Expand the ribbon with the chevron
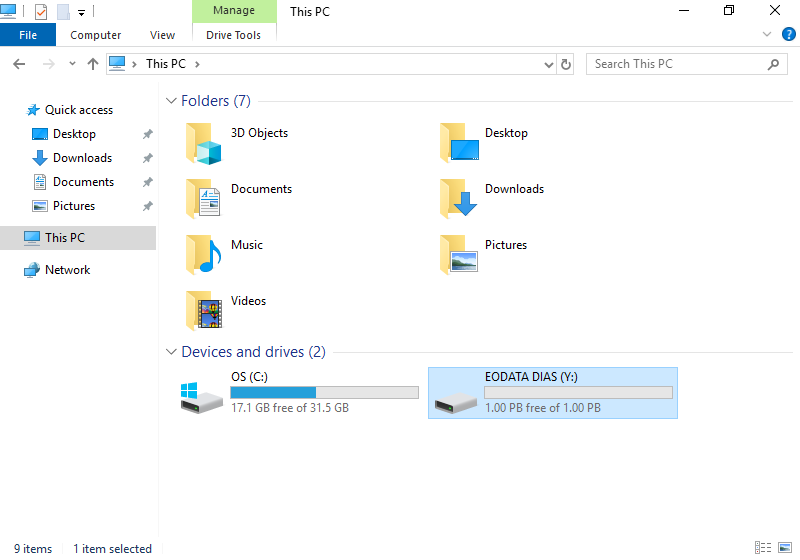Image resolution: width=800 pixels, height=560 pixels. (x=766, y=34)
